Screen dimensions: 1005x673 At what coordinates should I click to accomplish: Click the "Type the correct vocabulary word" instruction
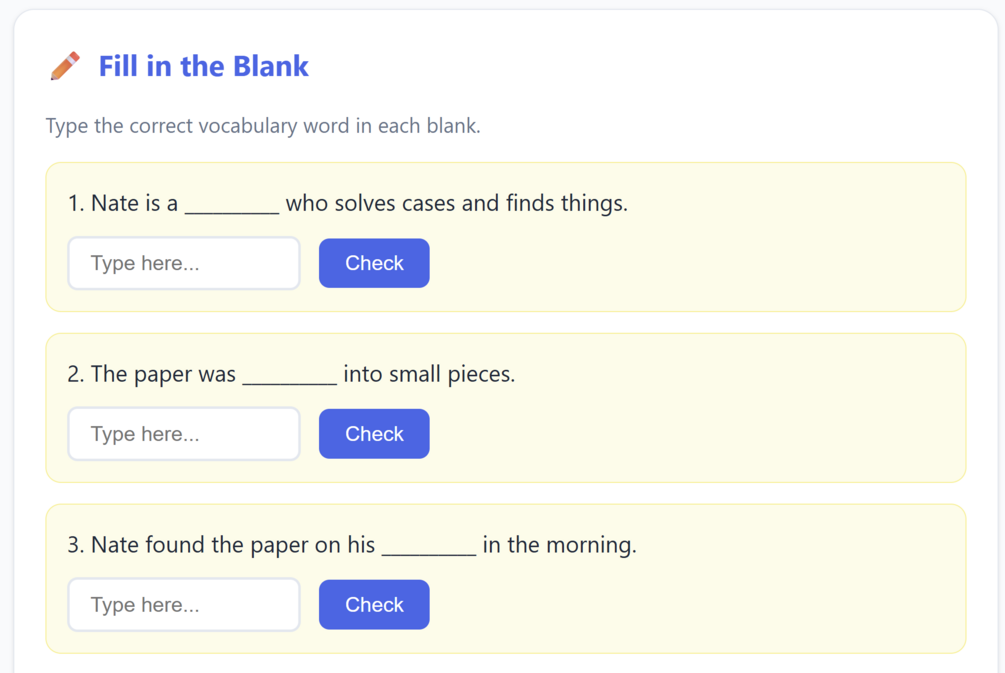263,126
